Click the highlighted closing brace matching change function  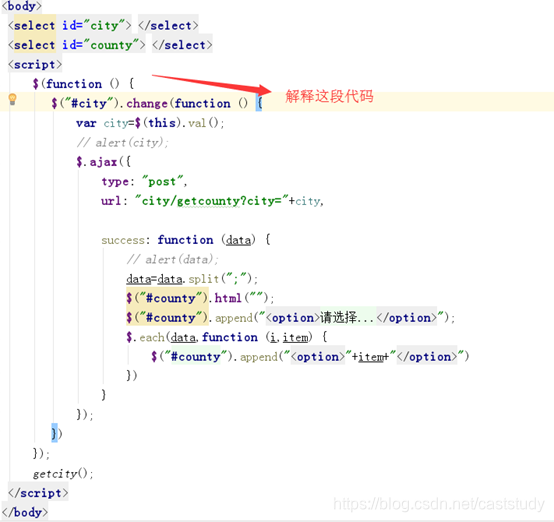(x=54, y=433)
